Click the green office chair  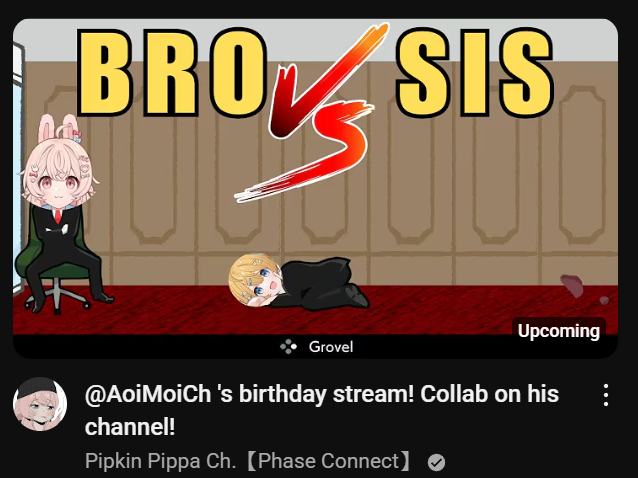point(53,264)
